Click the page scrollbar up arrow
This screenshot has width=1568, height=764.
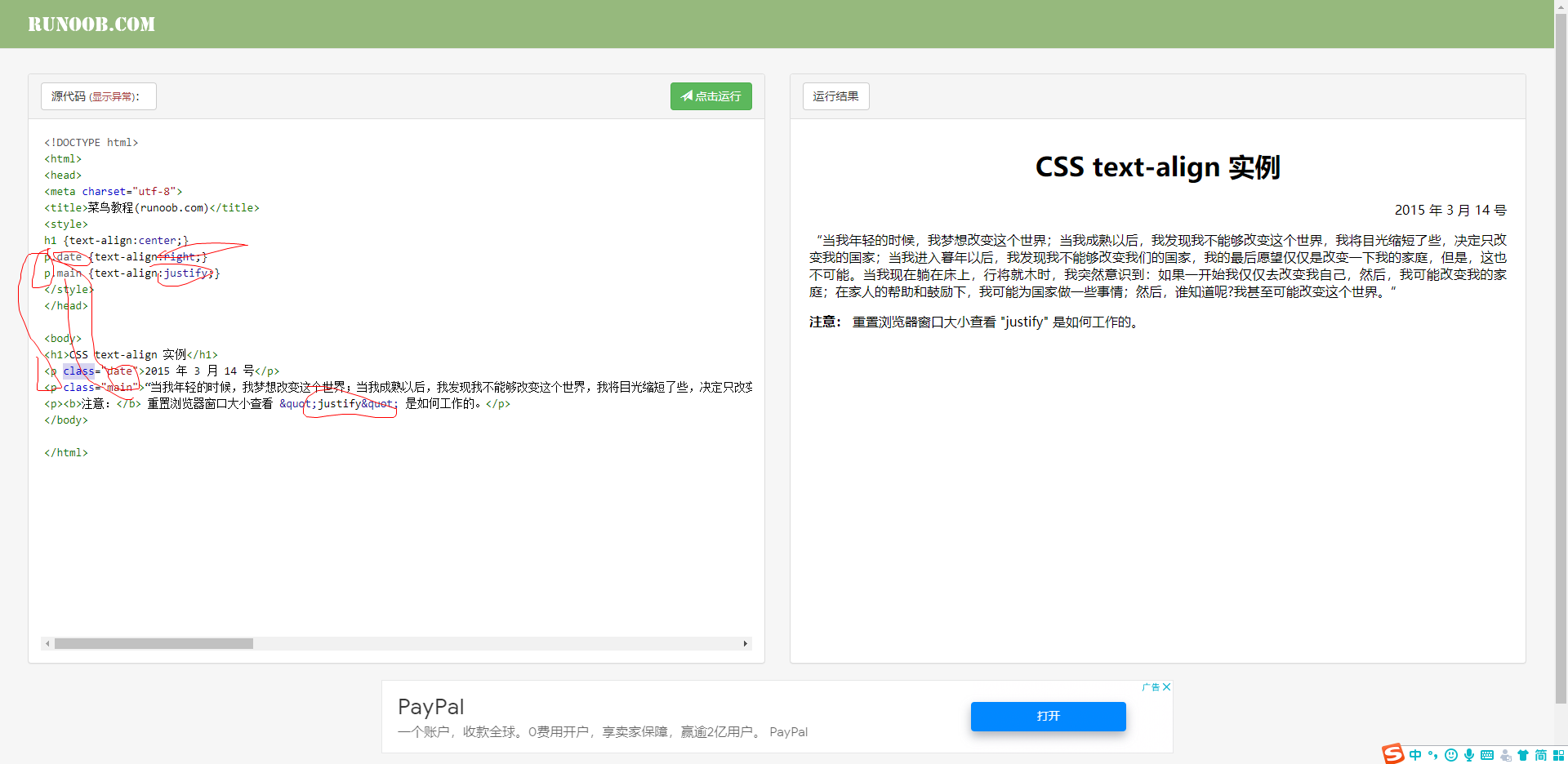click(1561, 7)
